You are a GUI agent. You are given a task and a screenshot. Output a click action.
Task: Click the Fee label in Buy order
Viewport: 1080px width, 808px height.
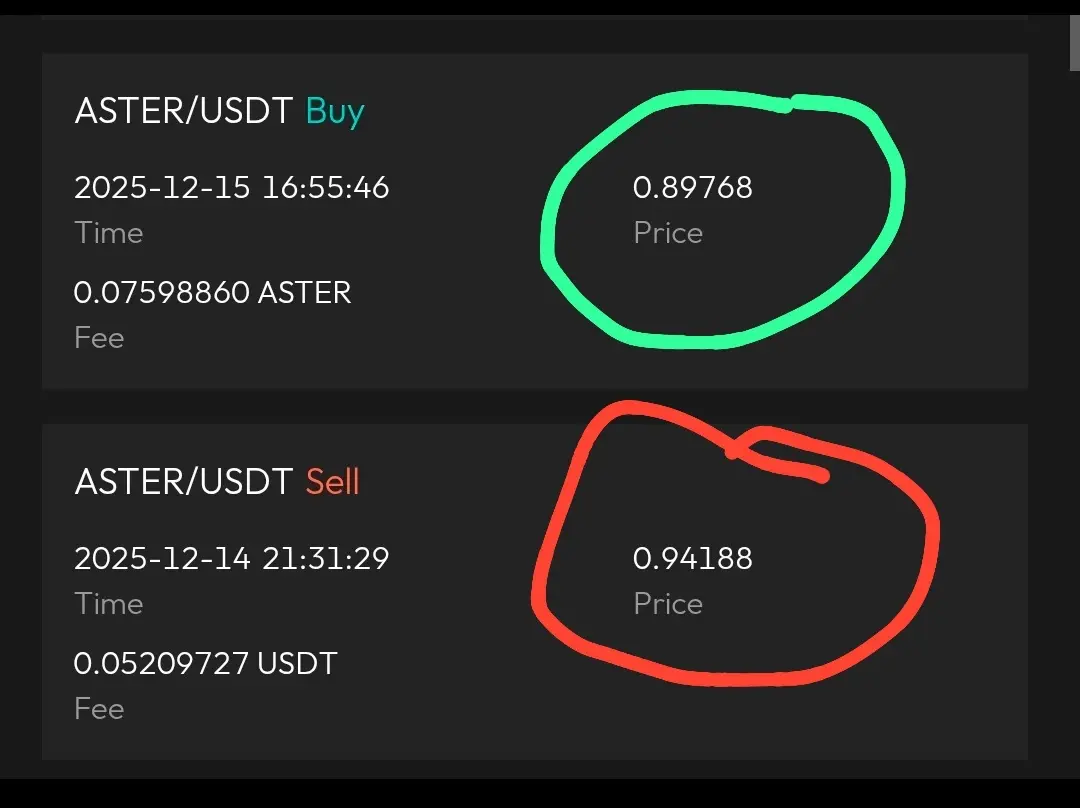coord(99,338)
